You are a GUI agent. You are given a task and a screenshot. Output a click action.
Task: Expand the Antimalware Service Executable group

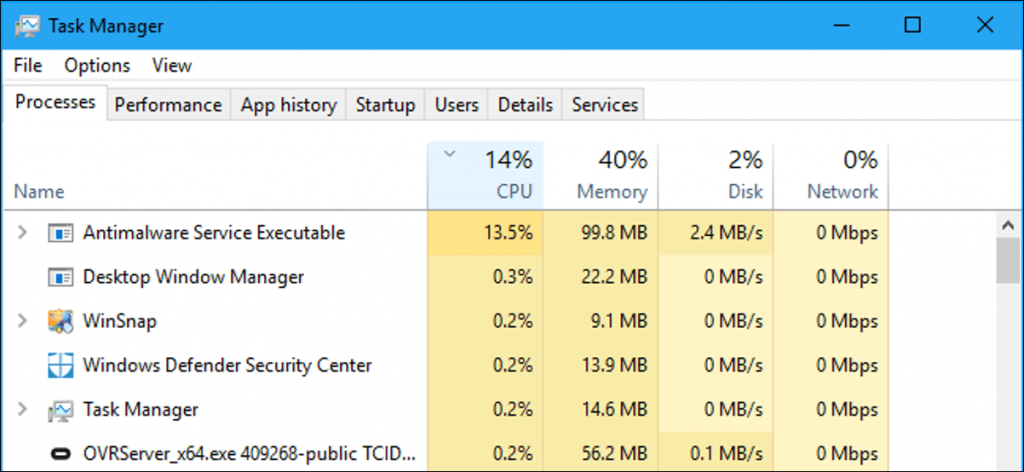(24, 233)
